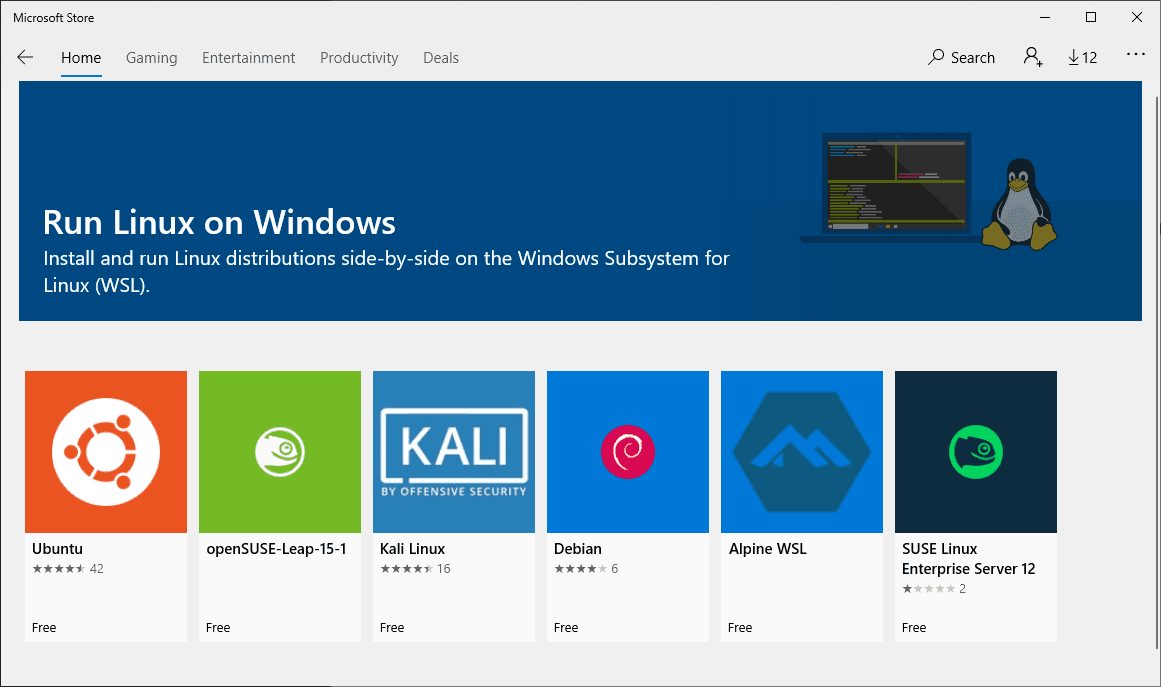Image resolution: width=1161 pixels, height=687 pixels.
Task: Click the account profile icon
Action: tap(1032, 57)
